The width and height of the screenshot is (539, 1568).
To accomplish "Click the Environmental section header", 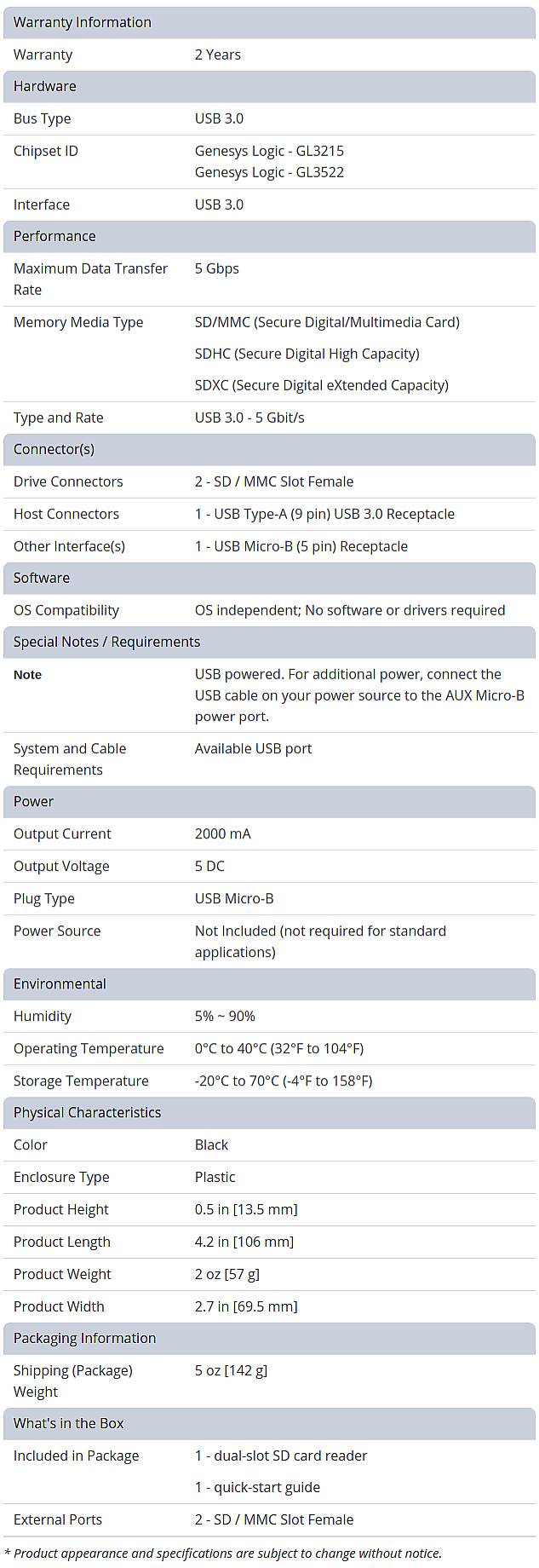I will 60,983.
